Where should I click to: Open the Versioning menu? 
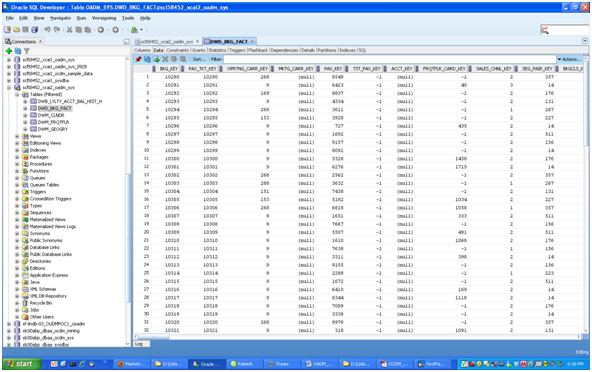tap(104, 18)
